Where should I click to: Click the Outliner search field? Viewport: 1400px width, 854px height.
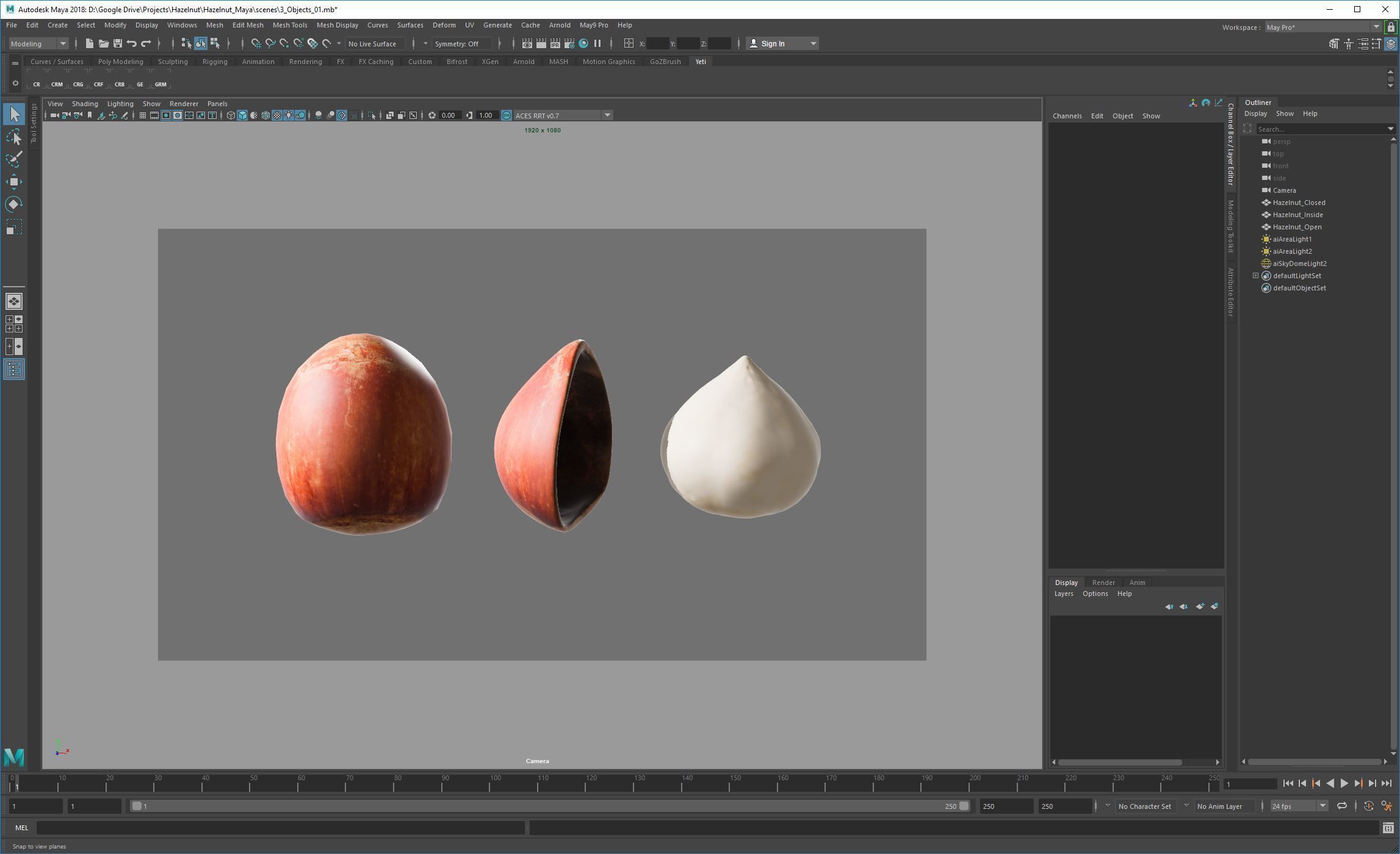click(1322, 129)
